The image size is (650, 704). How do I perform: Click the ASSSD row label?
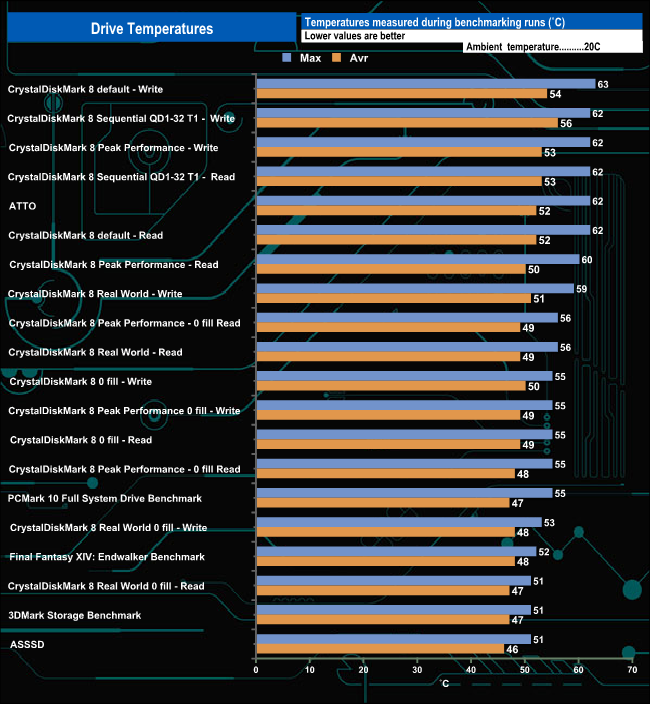[27, 644]
